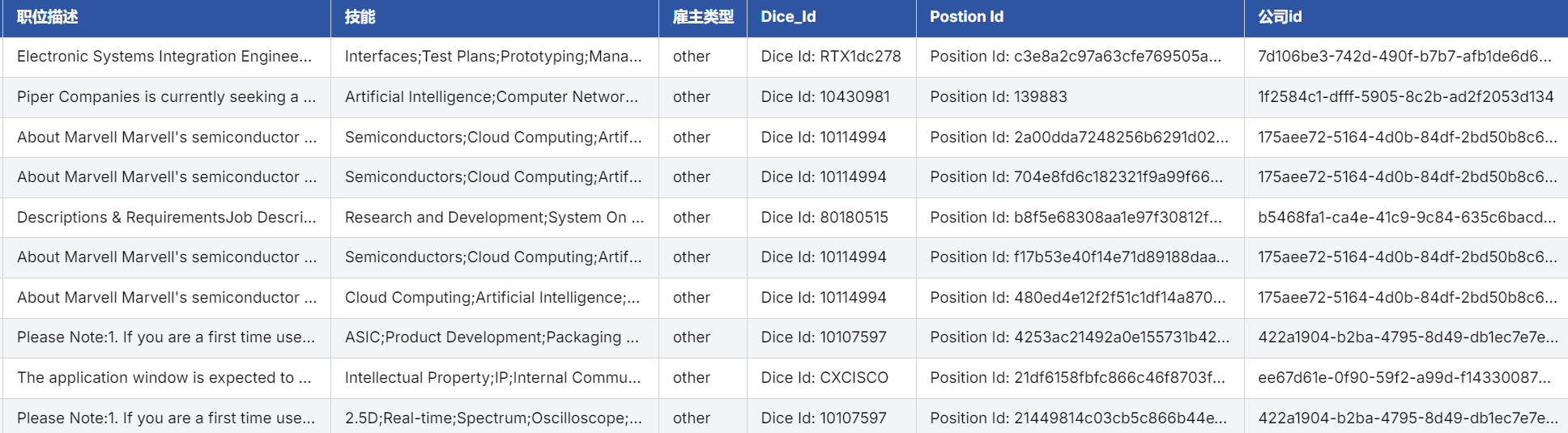
Task: Click the Descriptions & Requirements job cell
Action: (x=166, y=218)
